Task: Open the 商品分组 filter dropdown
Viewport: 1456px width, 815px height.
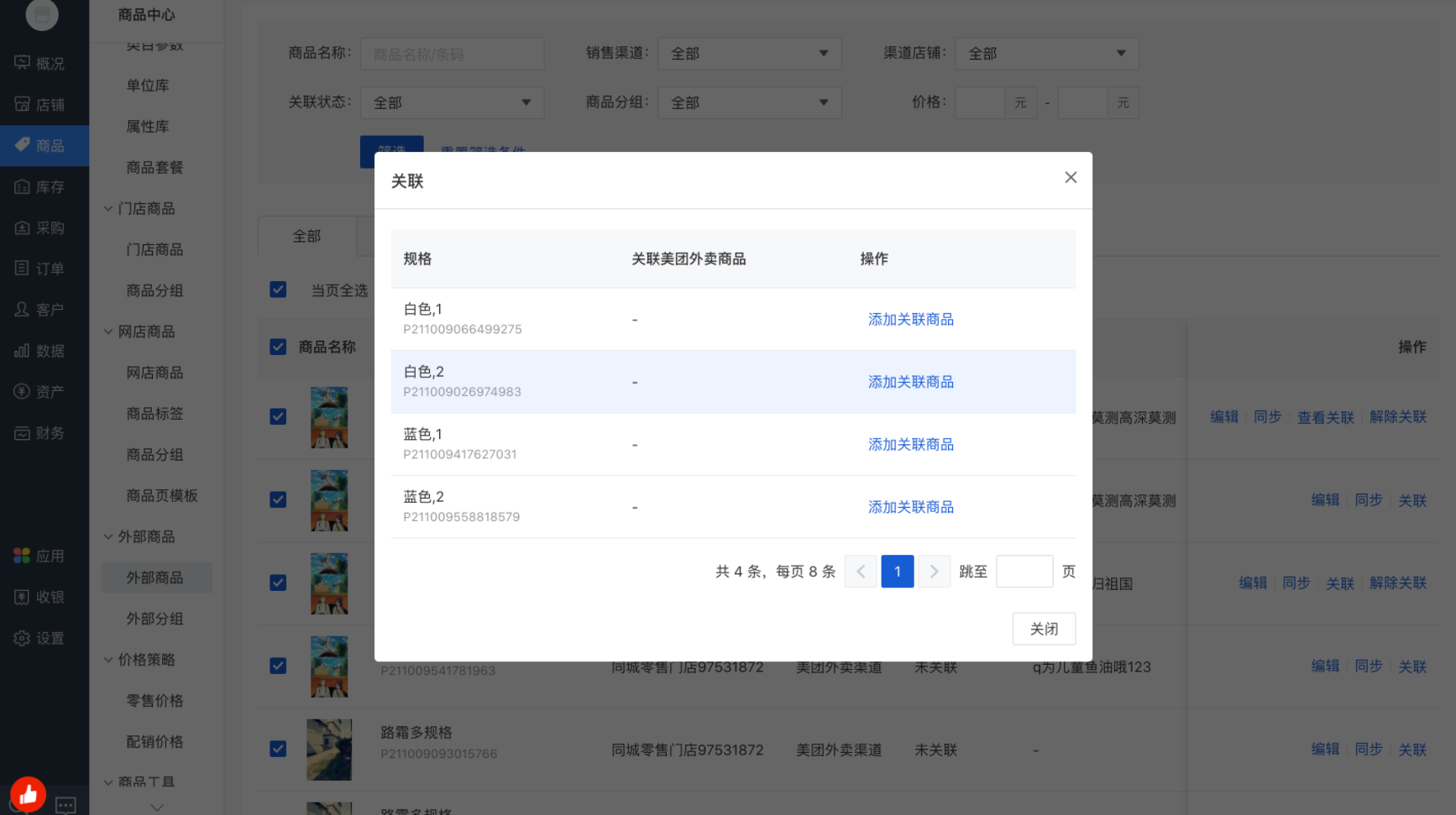Action: pyautogui.click(x=749, y=102)
